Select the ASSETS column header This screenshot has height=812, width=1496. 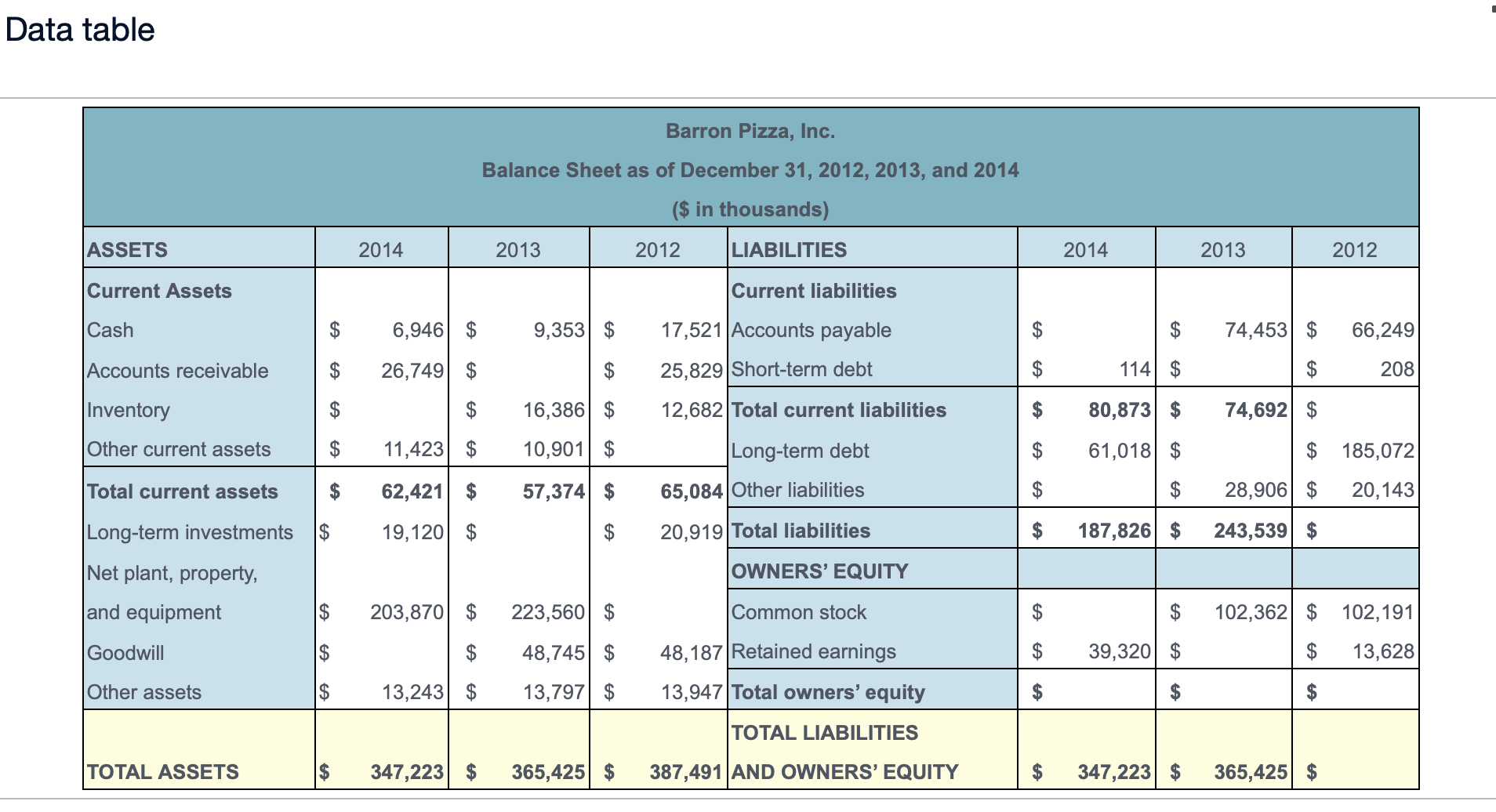(128, 250)
